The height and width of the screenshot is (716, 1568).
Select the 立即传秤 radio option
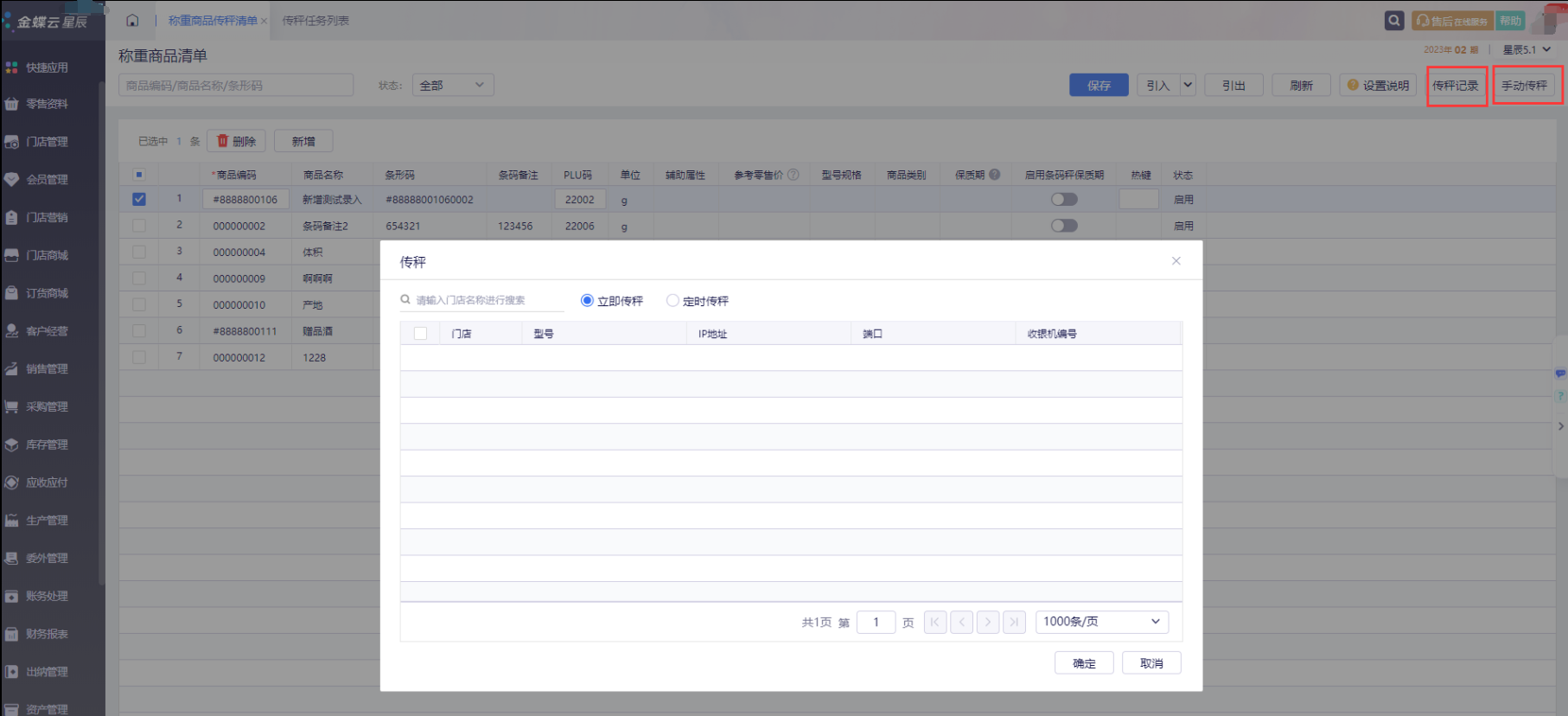tap(587, 301)
